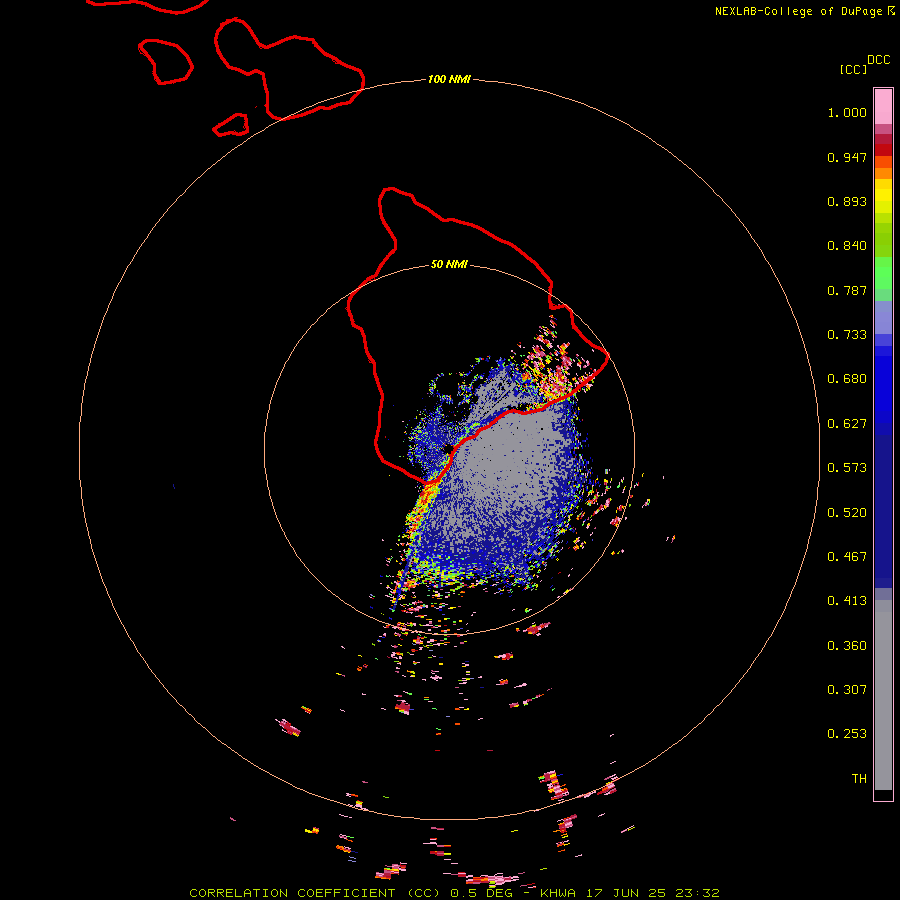This screenshot has width=900, height=900.
Task: Click the 0.253 value on color scale
Action: (847, 734)
